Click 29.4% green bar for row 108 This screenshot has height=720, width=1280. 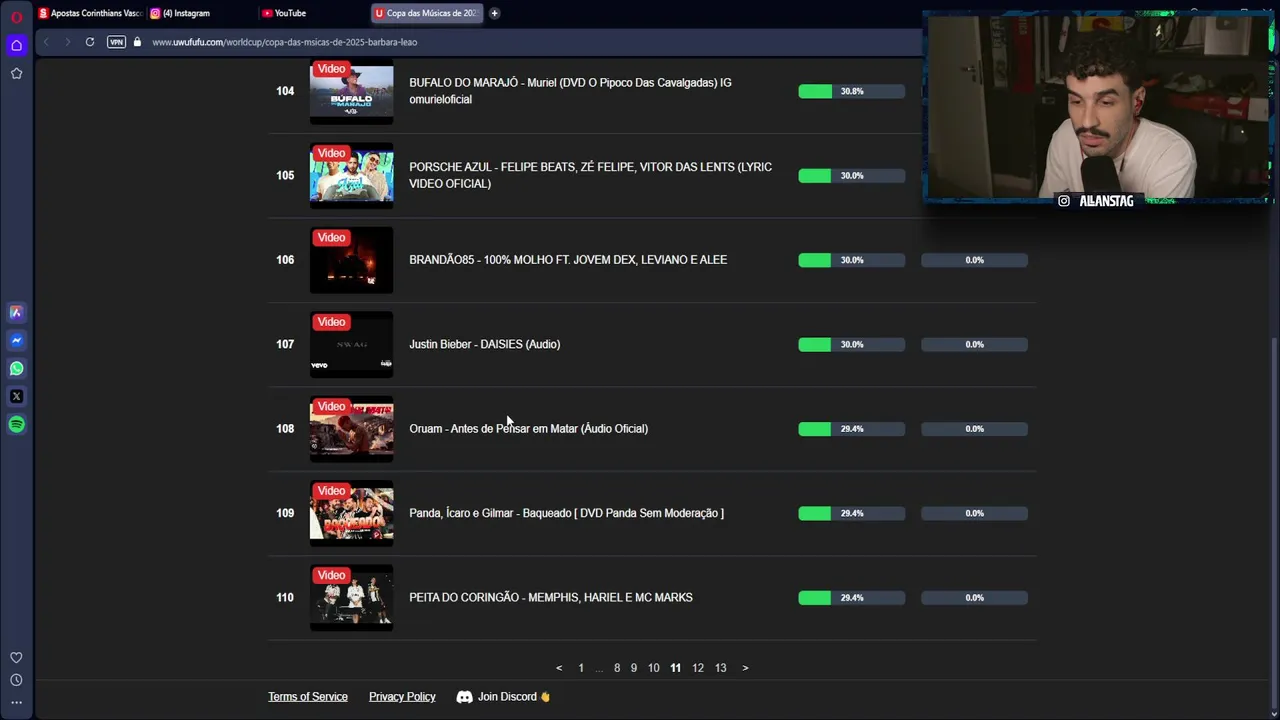[x=851, y=429]
